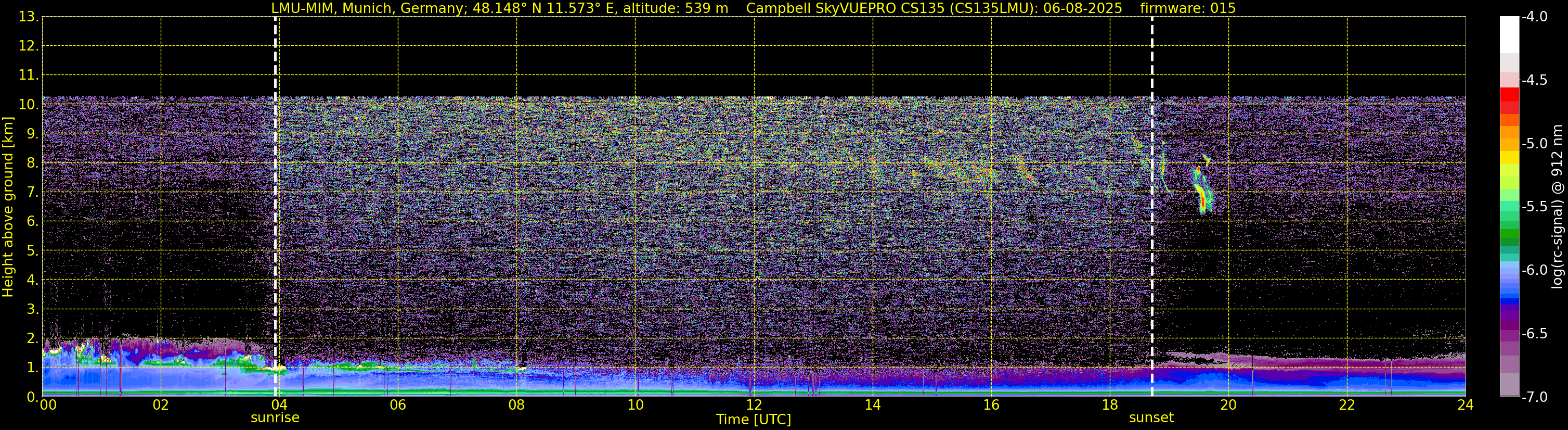Select the "Time [UTC]" axis label
1568x430 pixels.
[754, 420]
